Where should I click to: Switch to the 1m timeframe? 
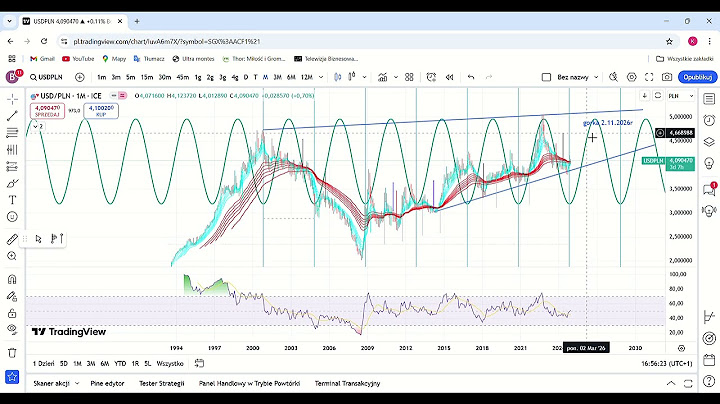pyautogui.click(x=101, y=77)
